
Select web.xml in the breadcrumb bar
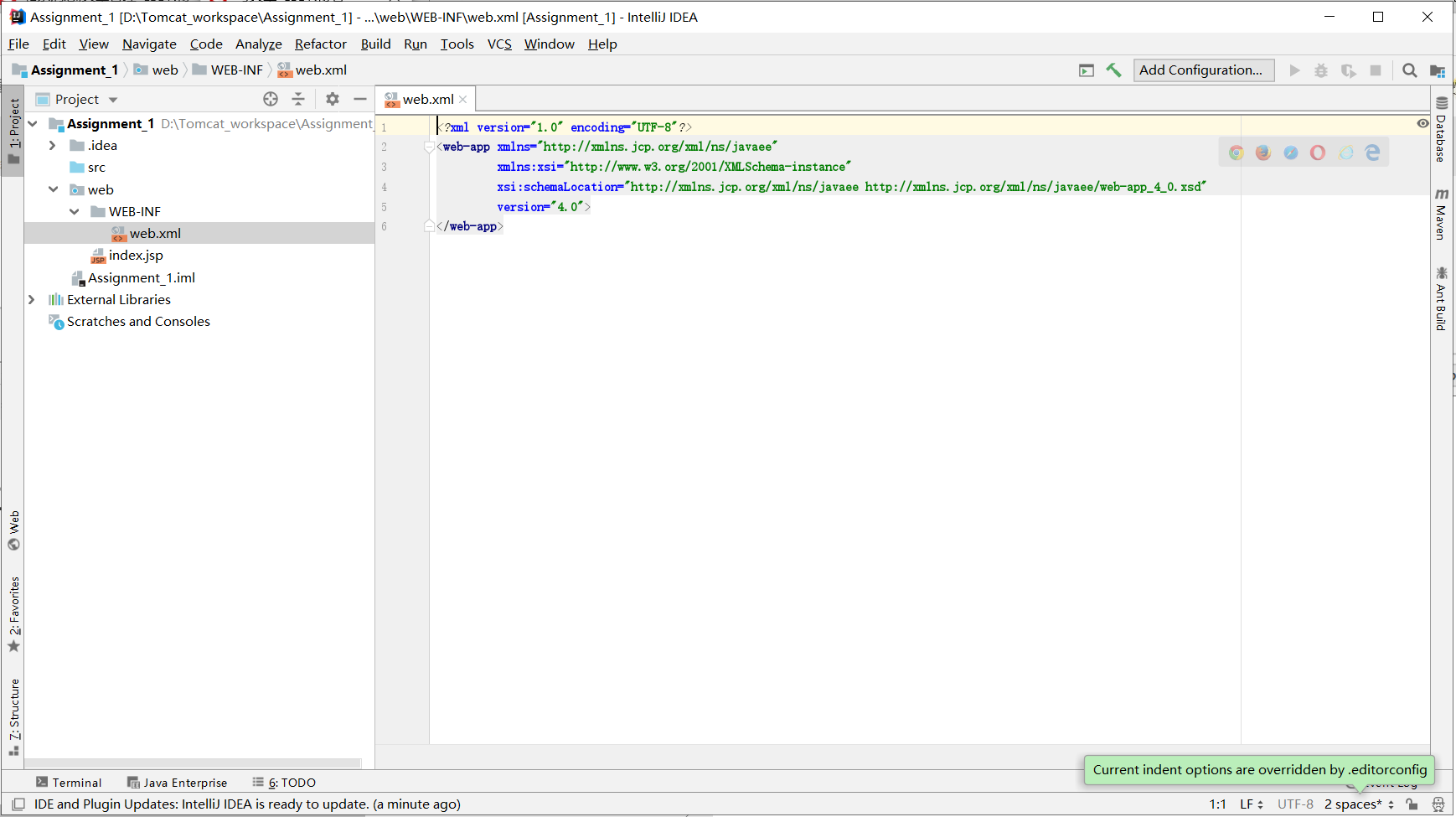coord(321,70)
